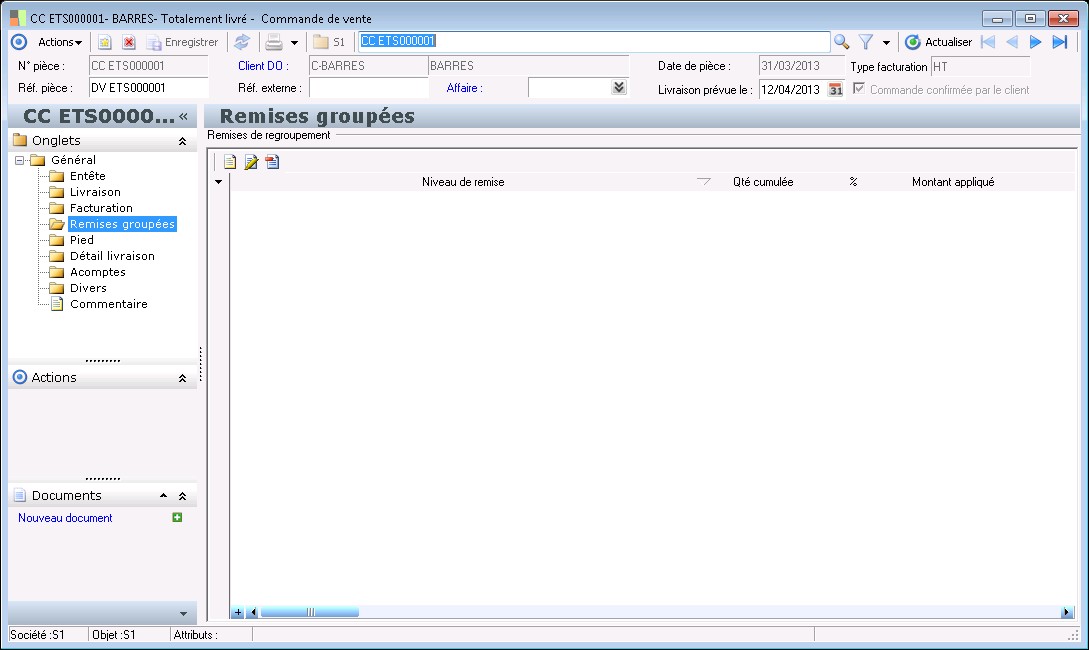
Task: Click the N° pièce field
Action: pyautogui.click(x=149, y=66)
